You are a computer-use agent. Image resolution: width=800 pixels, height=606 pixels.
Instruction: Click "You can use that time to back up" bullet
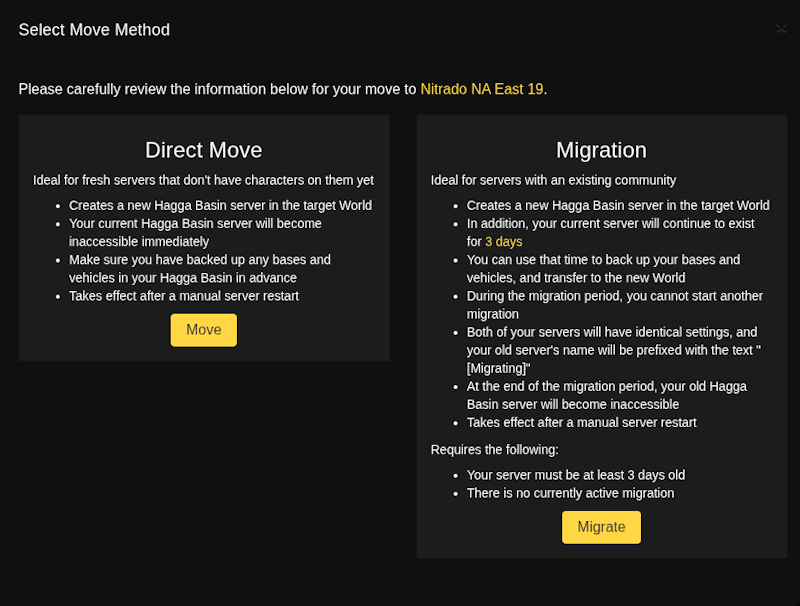point(603,269)
